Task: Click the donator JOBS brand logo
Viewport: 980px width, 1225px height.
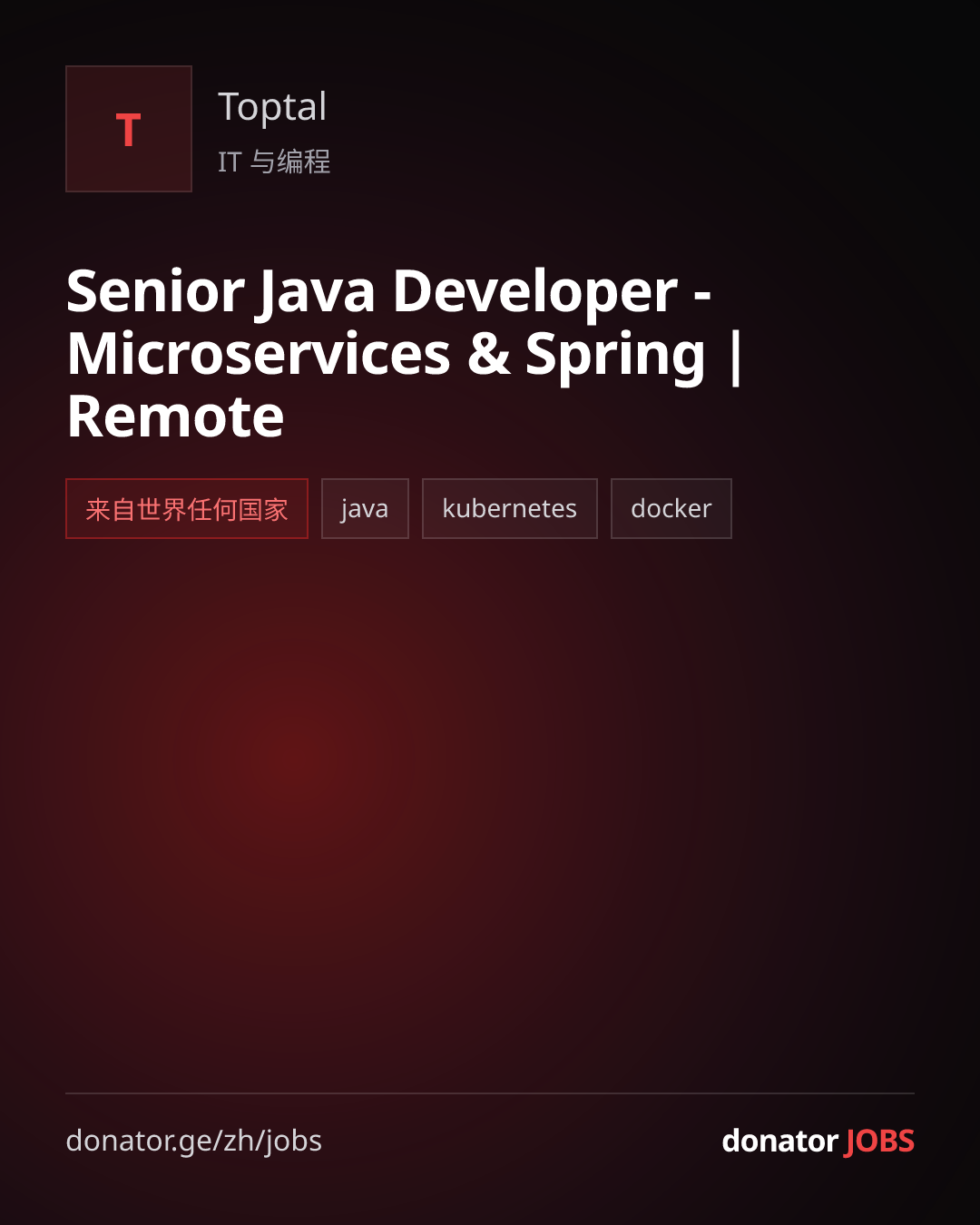Action: tap(818, 1141)
